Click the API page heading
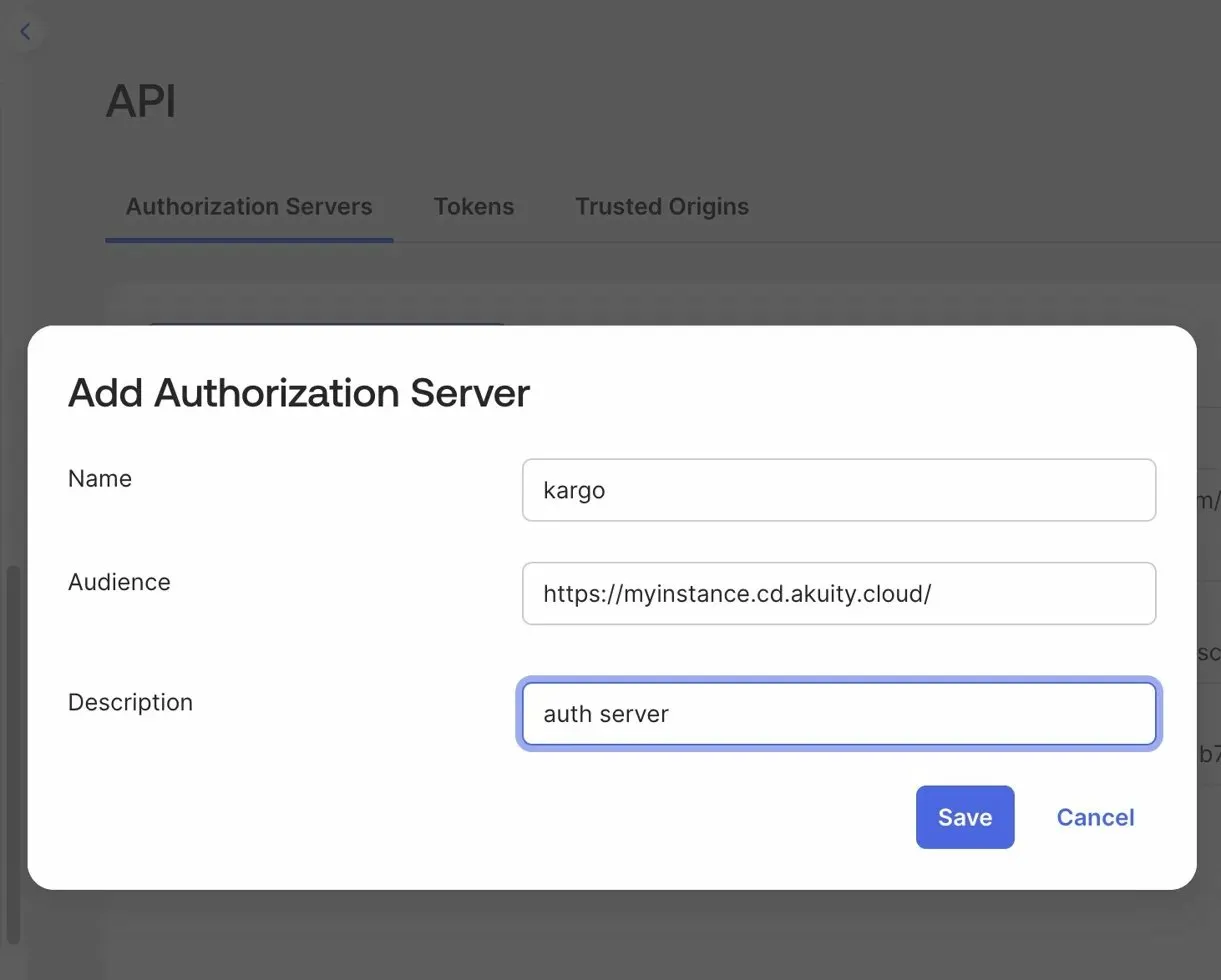1221x980 pixels. click(141, 101)
